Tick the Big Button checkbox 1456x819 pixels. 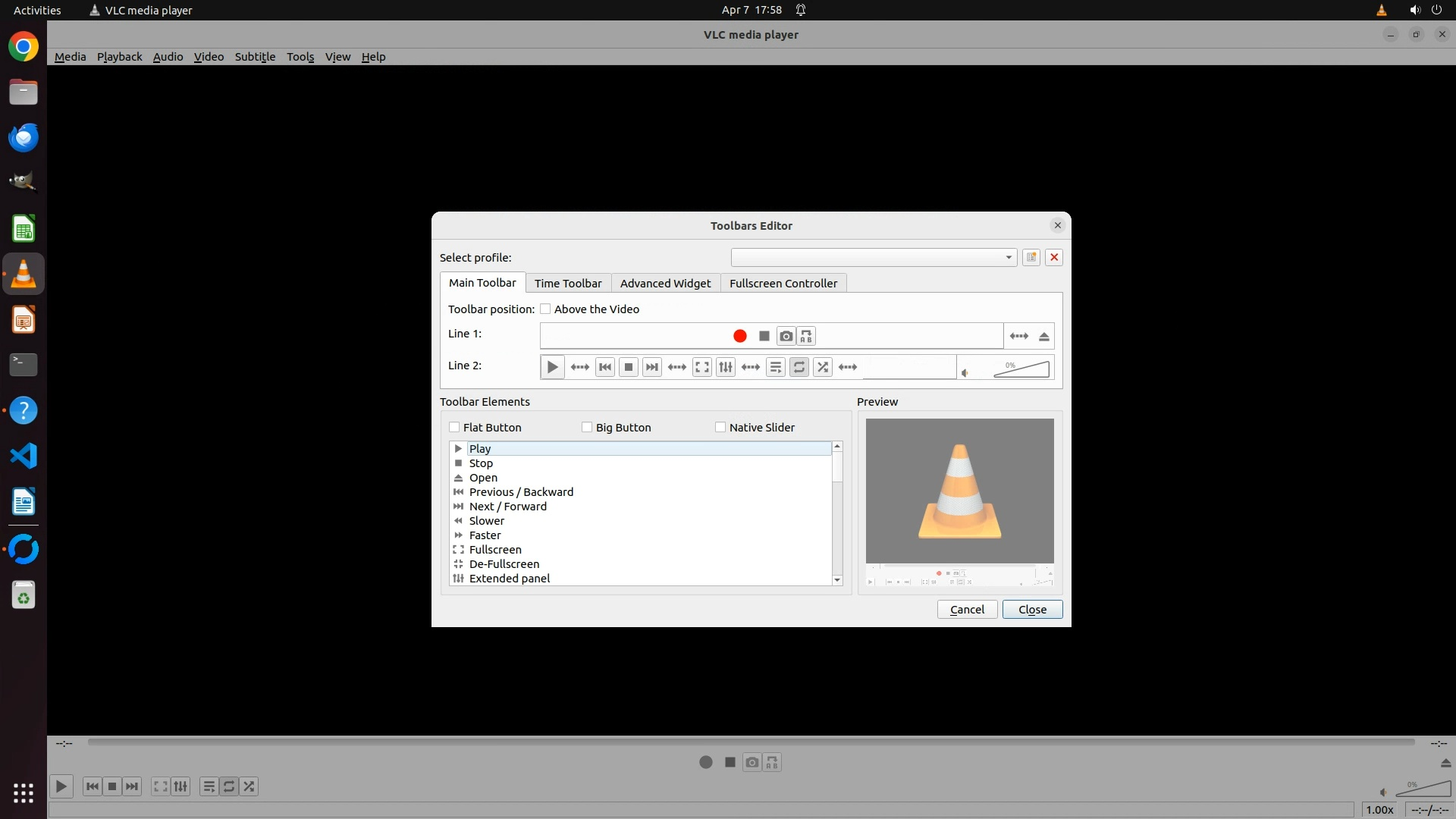(587, 427)
